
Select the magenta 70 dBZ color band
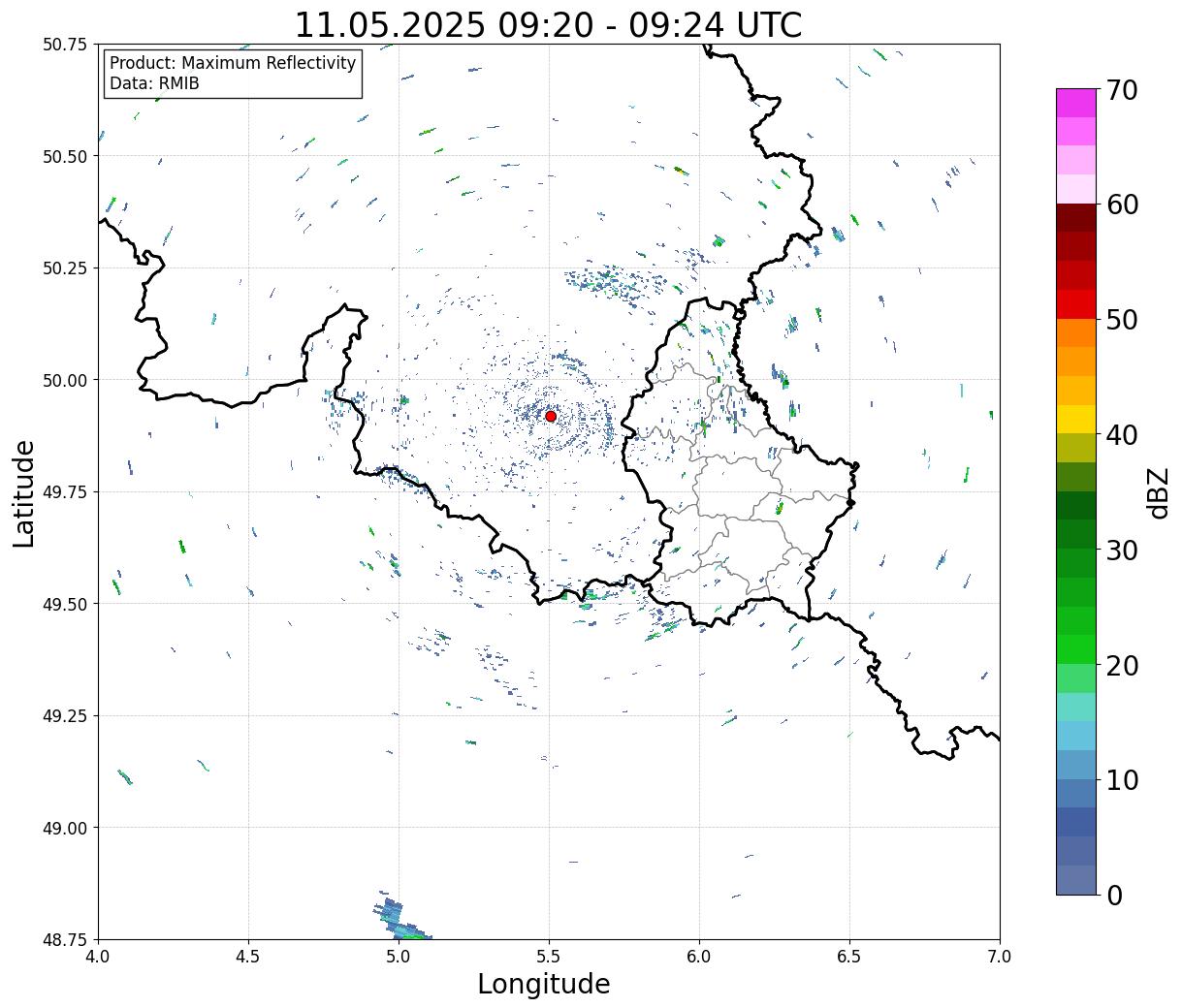point(1076,103)
